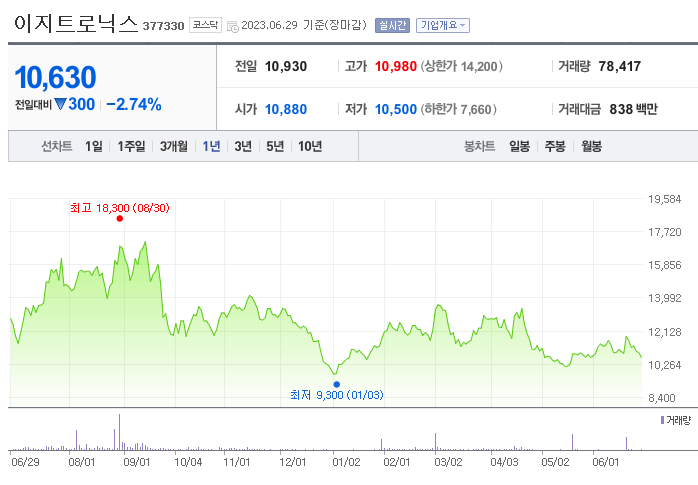Select the 1일 line chart tab
The height and width of the screenshot is (485, 698).
coord(94,146)
